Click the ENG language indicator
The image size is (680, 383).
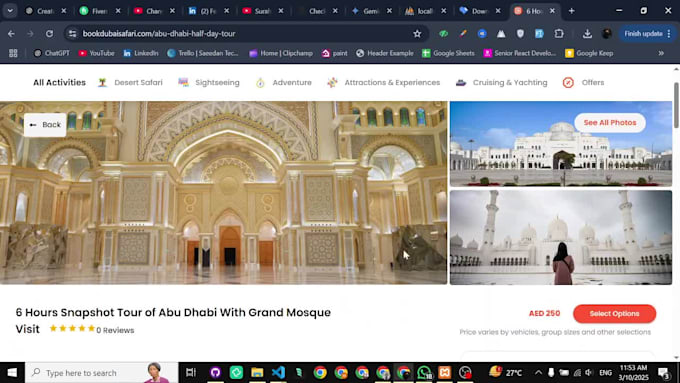tap(605, 373)
